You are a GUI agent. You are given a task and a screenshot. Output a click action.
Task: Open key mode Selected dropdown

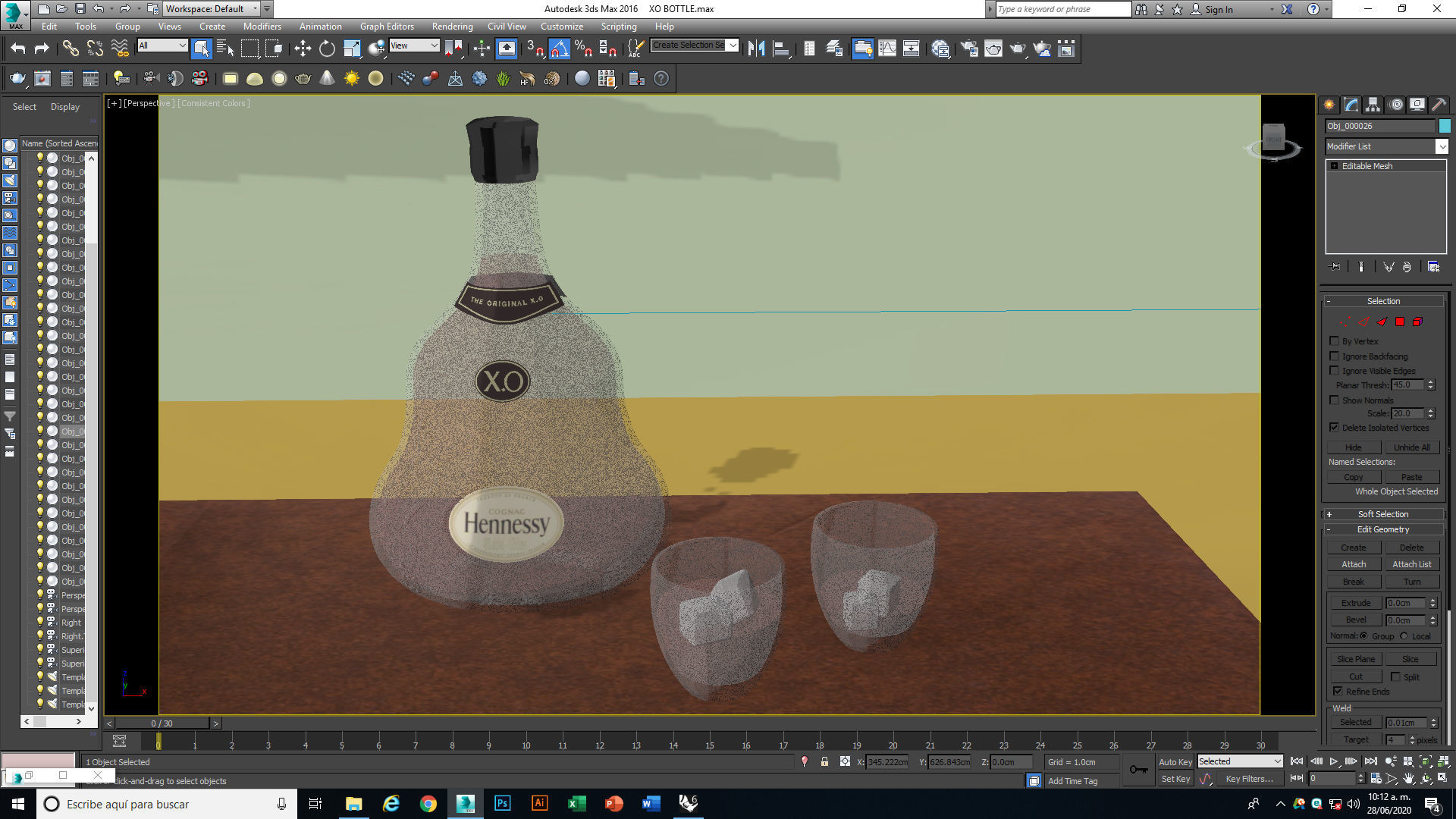pyautogui.click(x=1240, y=761)
